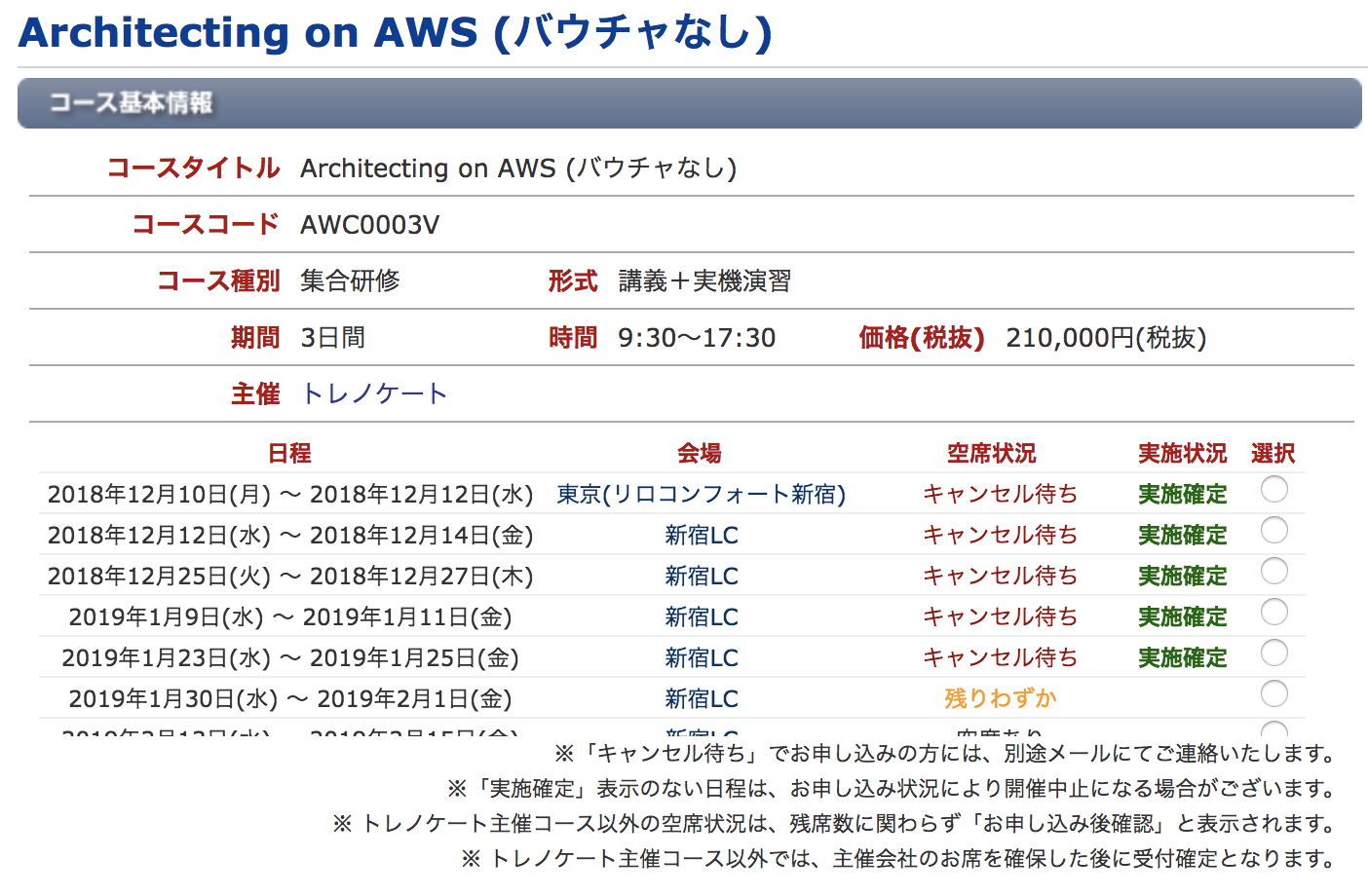
Task: Click キャンセル待ち status in 2018年12月10日 row
Action: click(1001, 494)
